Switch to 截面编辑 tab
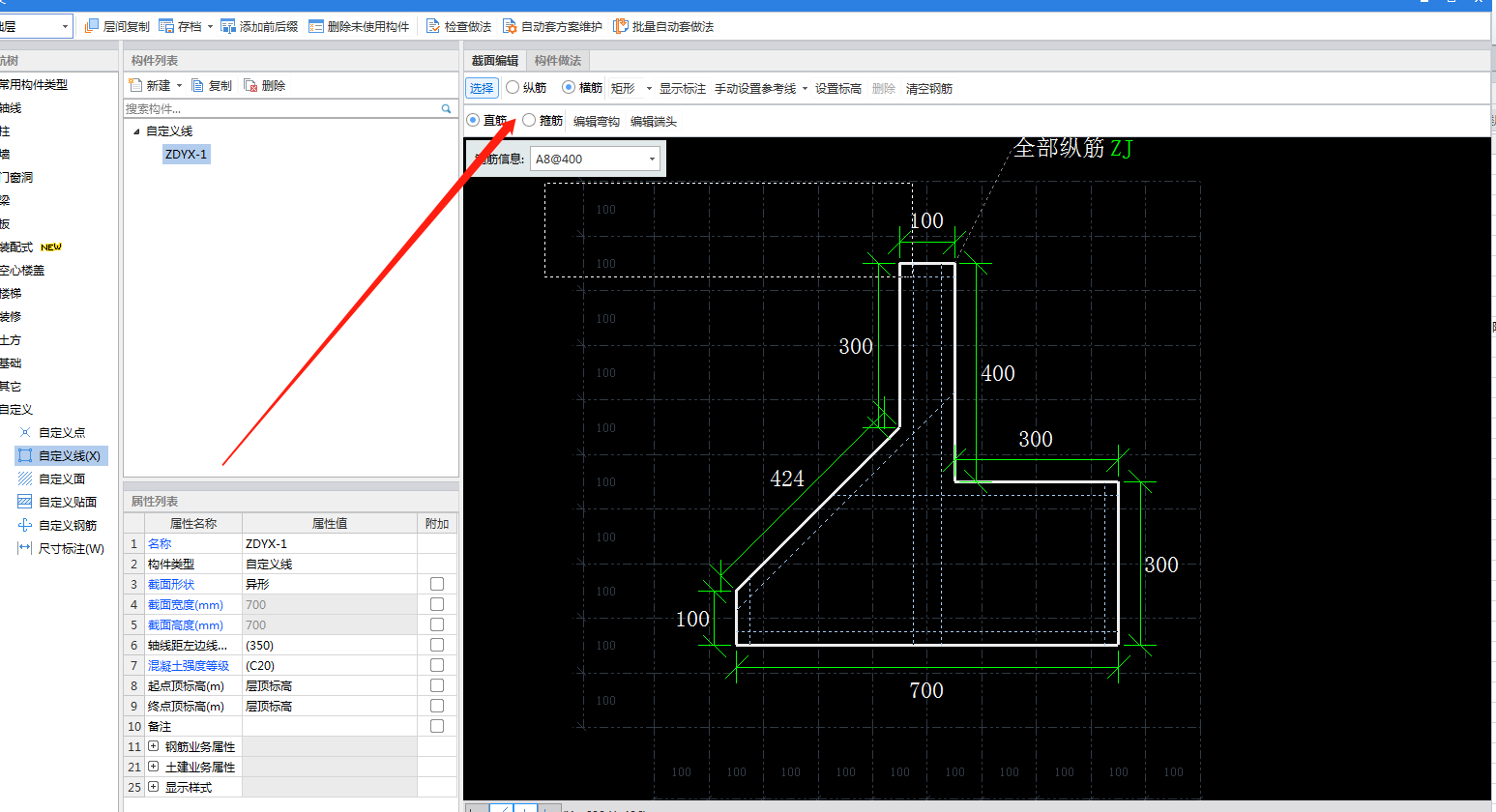 (x=495, y=60)
